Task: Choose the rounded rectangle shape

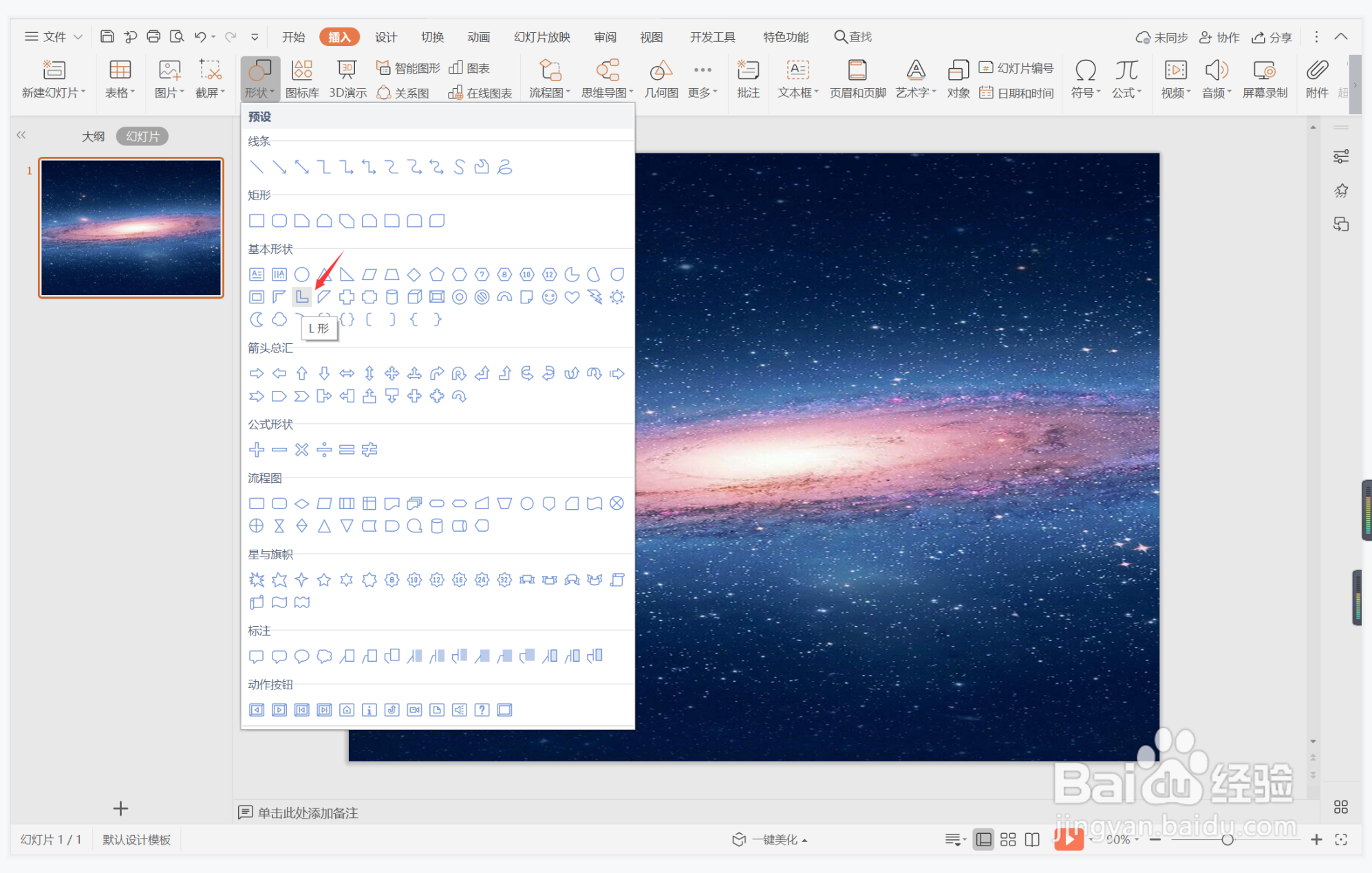Action: [x=279, y=221]
